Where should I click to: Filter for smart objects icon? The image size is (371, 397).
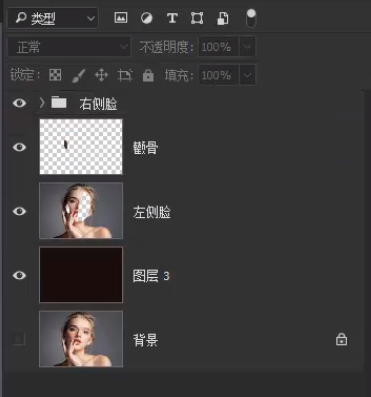click(x=223, y=18)
